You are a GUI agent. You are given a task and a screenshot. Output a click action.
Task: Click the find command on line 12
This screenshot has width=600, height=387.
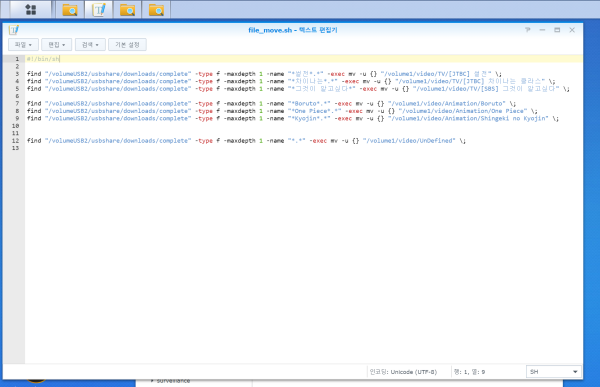[34, 141]
